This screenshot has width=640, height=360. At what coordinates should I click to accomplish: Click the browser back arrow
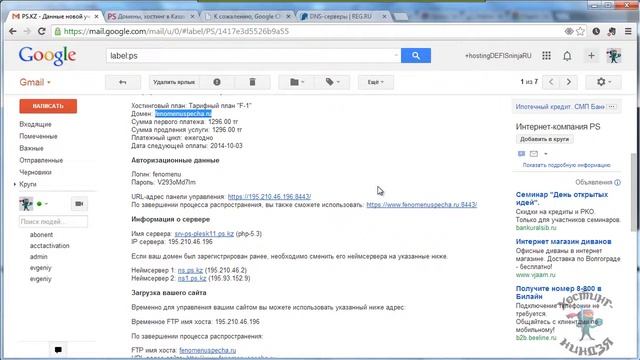tap(13, 31)
